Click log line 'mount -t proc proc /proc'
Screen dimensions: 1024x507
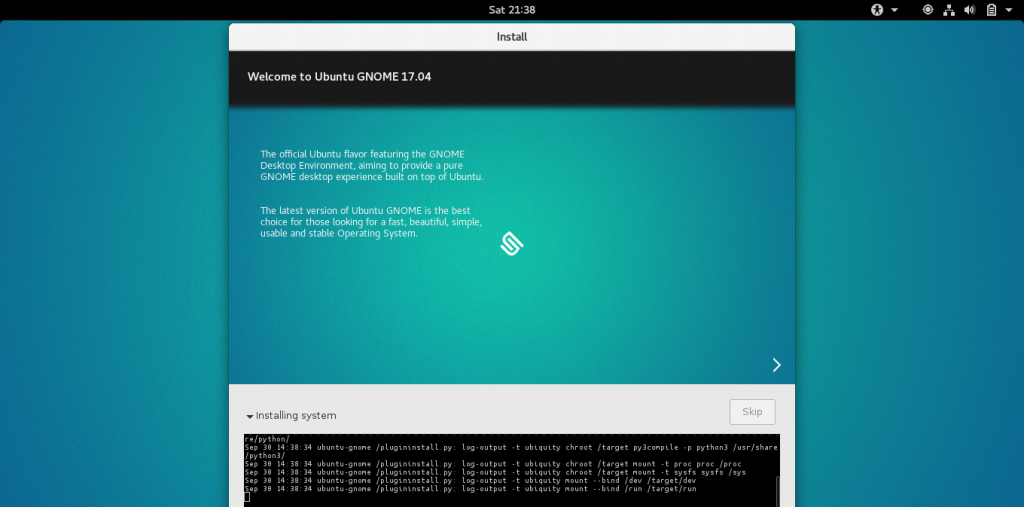[493, 464]
